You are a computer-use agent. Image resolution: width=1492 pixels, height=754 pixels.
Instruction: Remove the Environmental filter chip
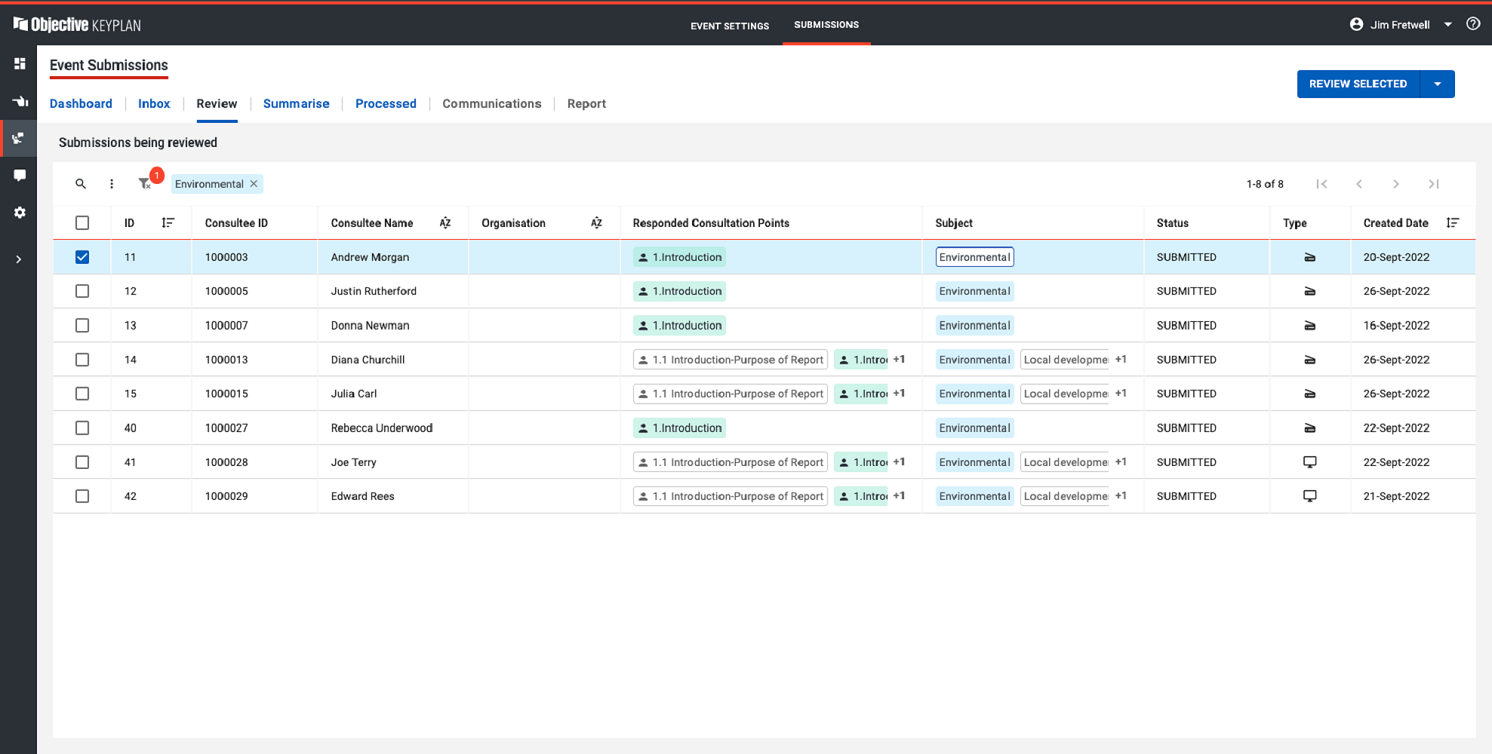(254, 184)
